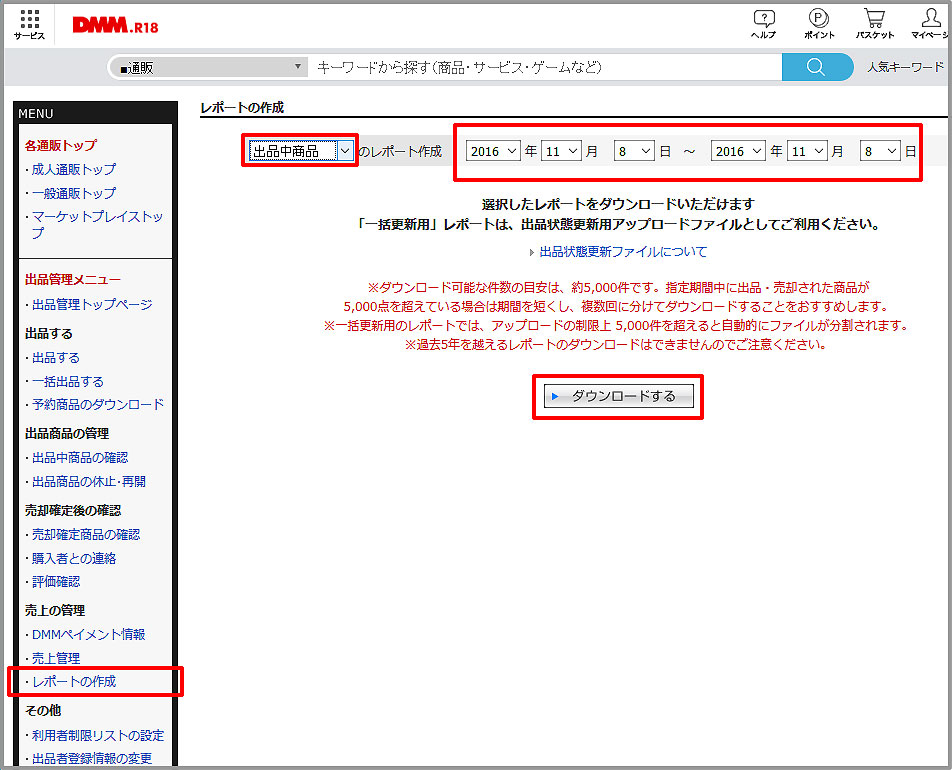The width and height of the screenshot is (952, 770).
Task: Open the shopping basket icon
Action: [874, 24]
